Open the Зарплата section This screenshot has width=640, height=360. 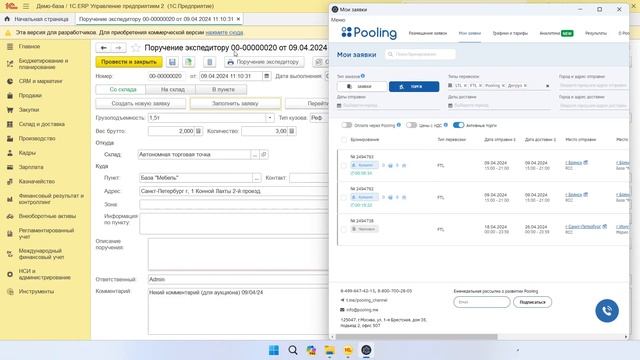click(x=31, y=167)
